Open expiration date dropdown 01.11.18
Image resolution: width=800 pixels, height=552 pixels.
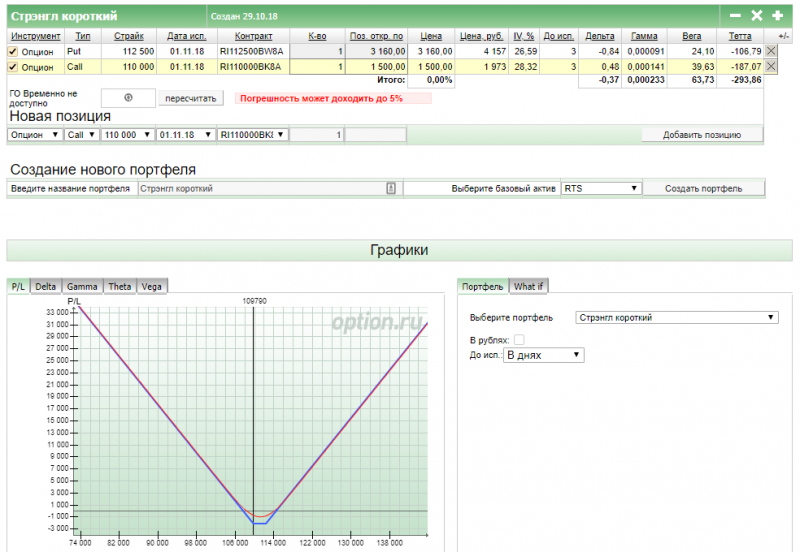(x=185, y=135)
